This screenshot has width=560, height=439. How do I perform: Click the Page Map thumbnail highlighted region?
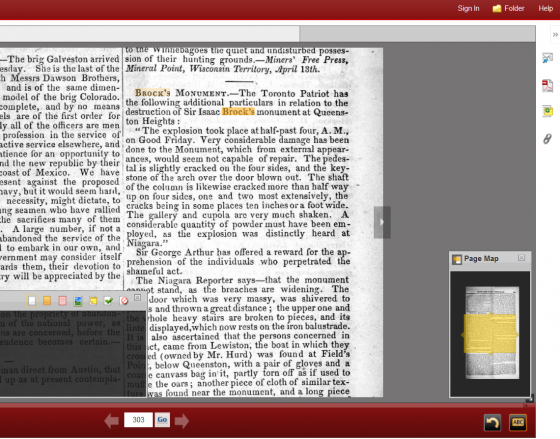tap(490, 334)
